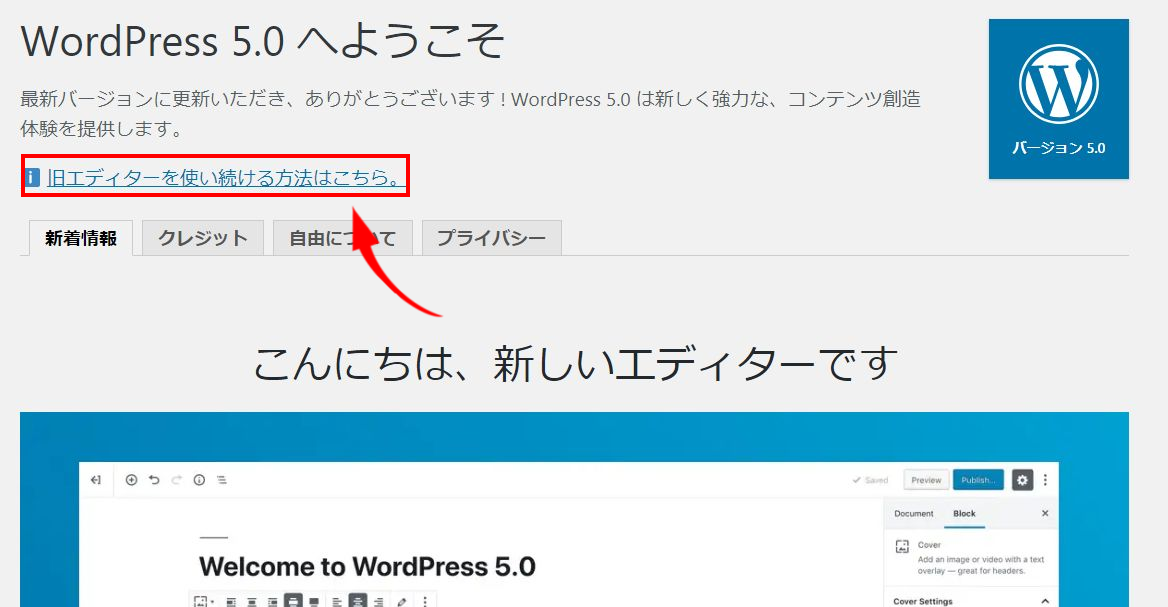Switch to the Document sidebar tab
The image size is (1168, 607).
click(914, 514)
